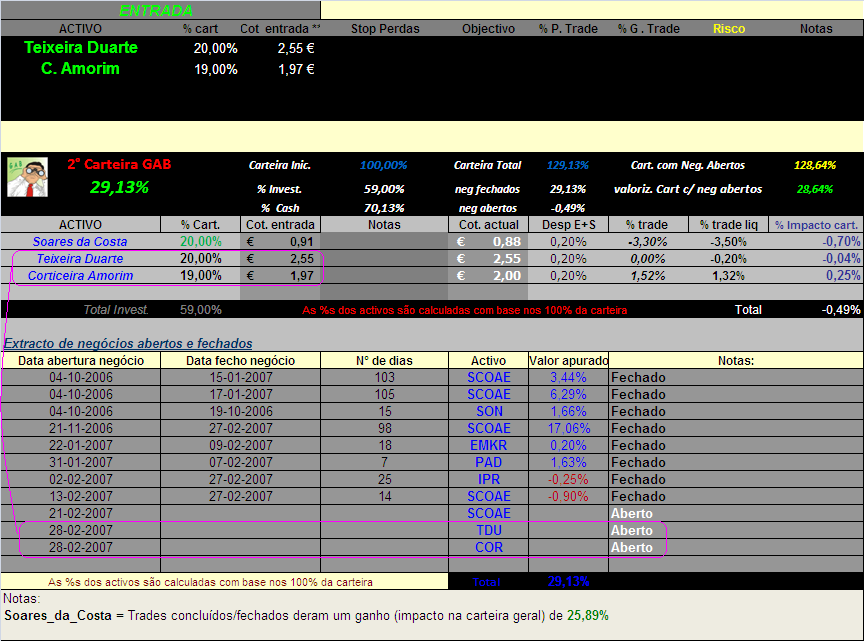Click the IPR asset cell

point(488,479)
